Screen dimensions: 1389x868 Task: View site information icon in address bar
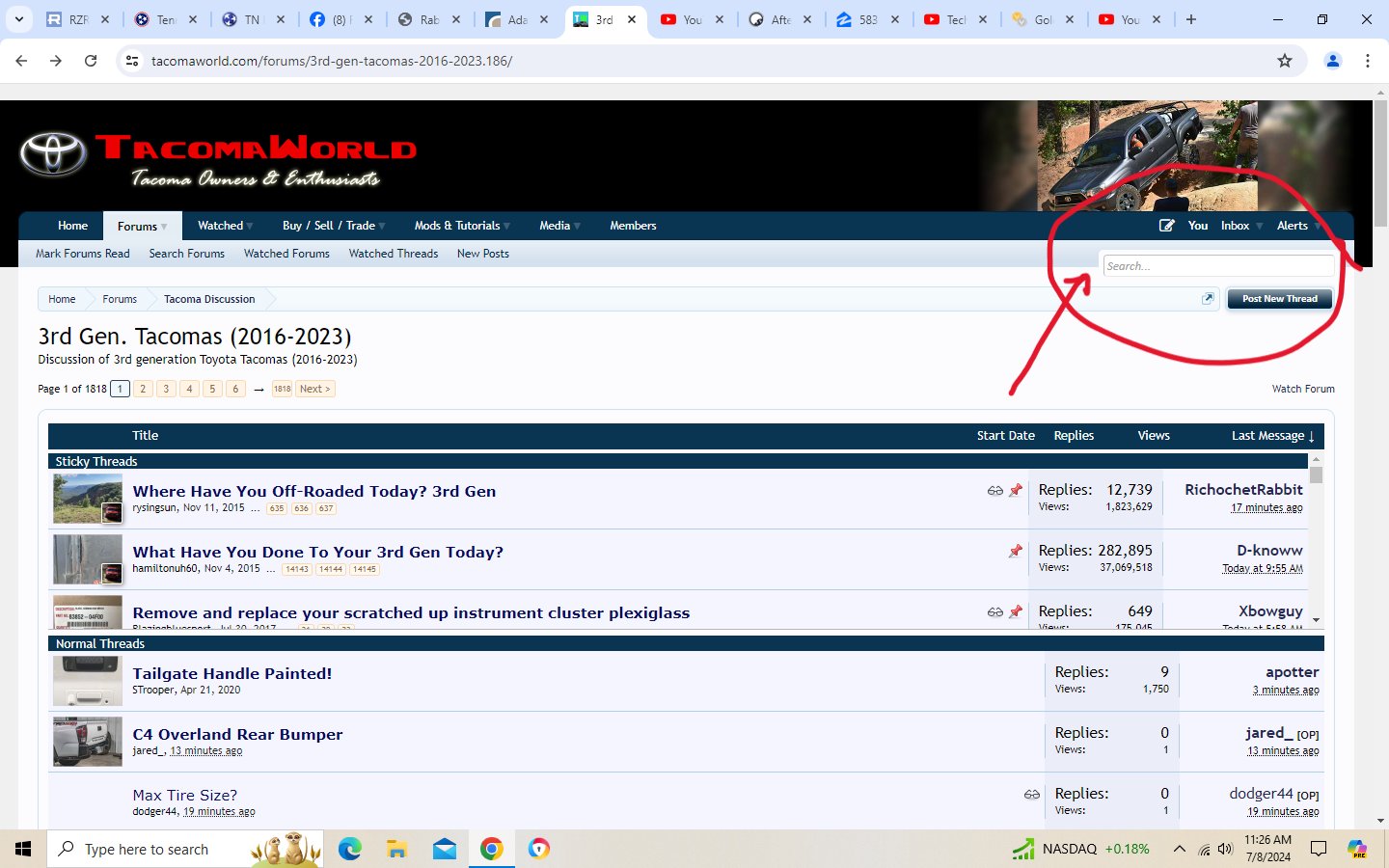click(133, 61)
